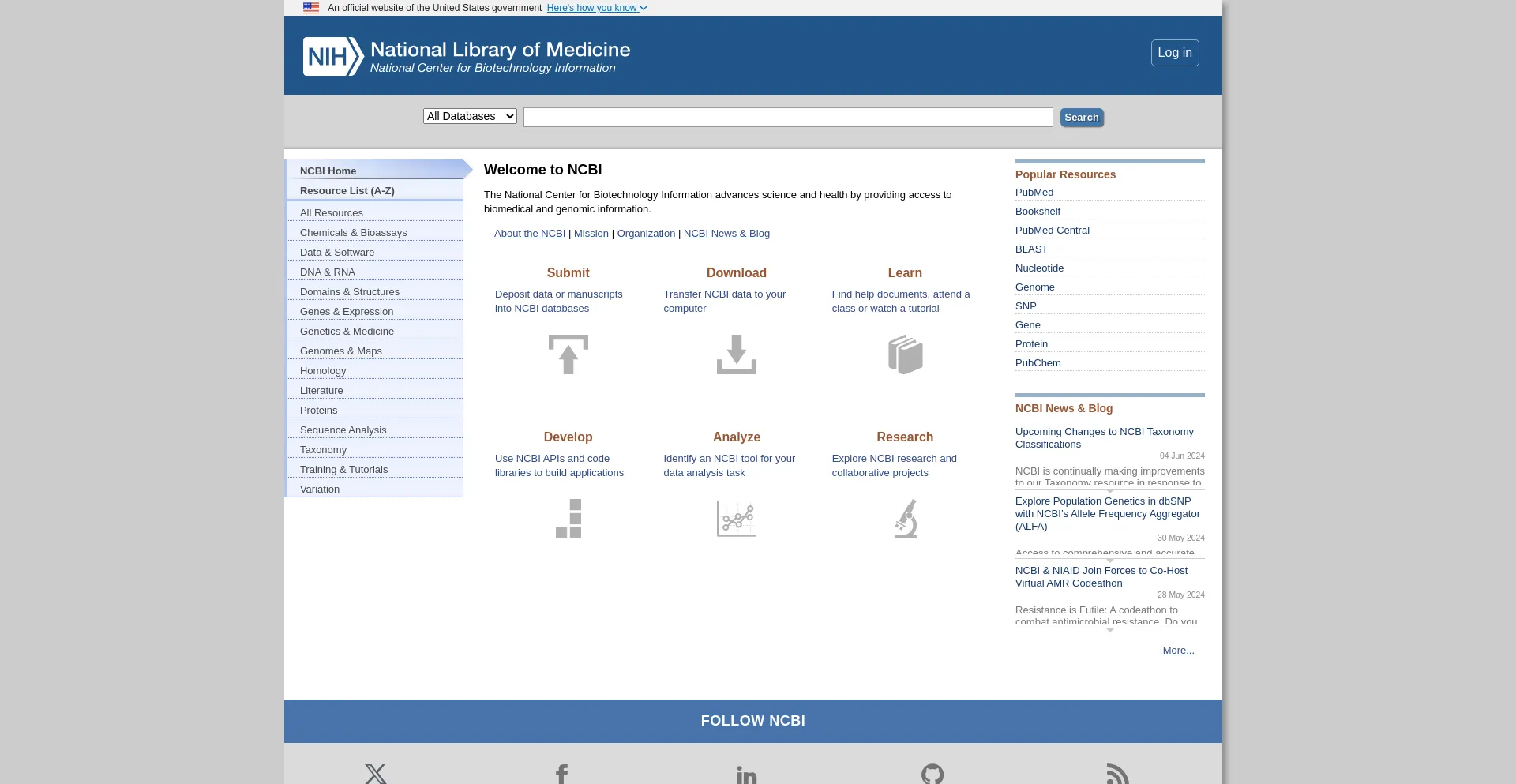Open the Develop heading link
Screen dimensions: 1516x784
point(568,437)
